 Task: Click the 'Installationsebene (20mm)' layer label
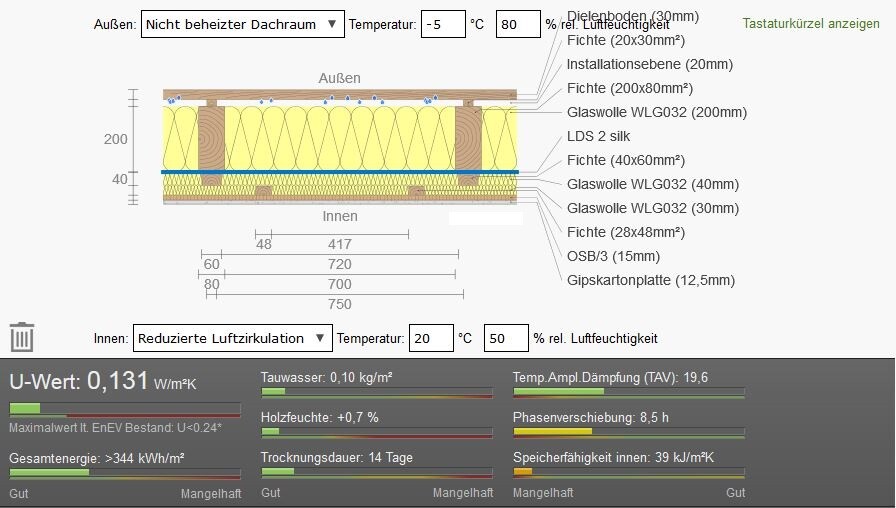click(649, 64)
